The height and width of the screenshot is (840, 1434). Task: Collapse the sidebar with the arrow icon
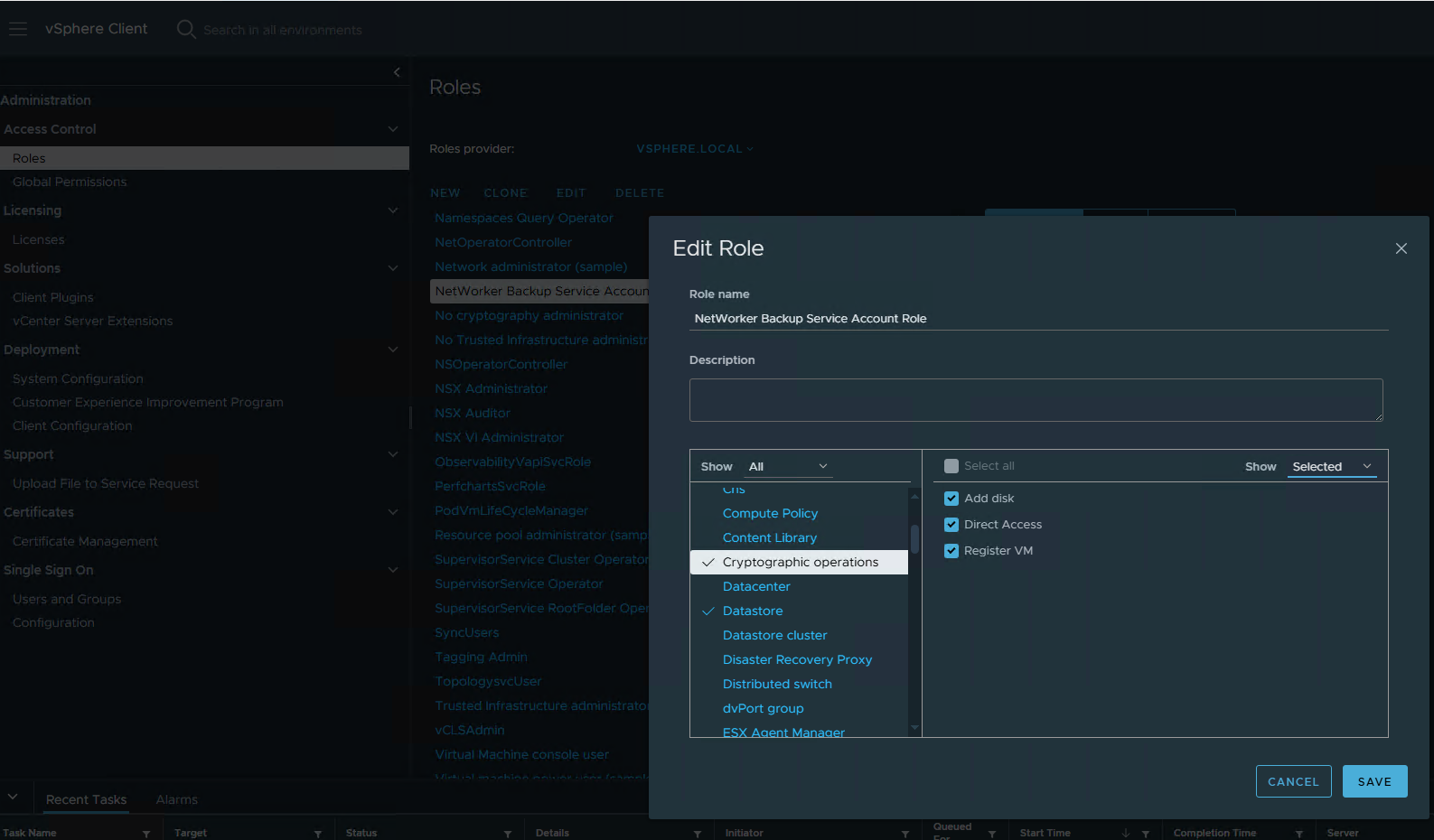point(397,72)
